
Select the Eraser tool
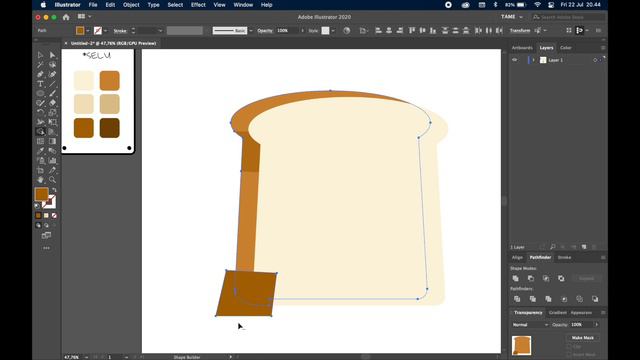[x=52, y=103]
